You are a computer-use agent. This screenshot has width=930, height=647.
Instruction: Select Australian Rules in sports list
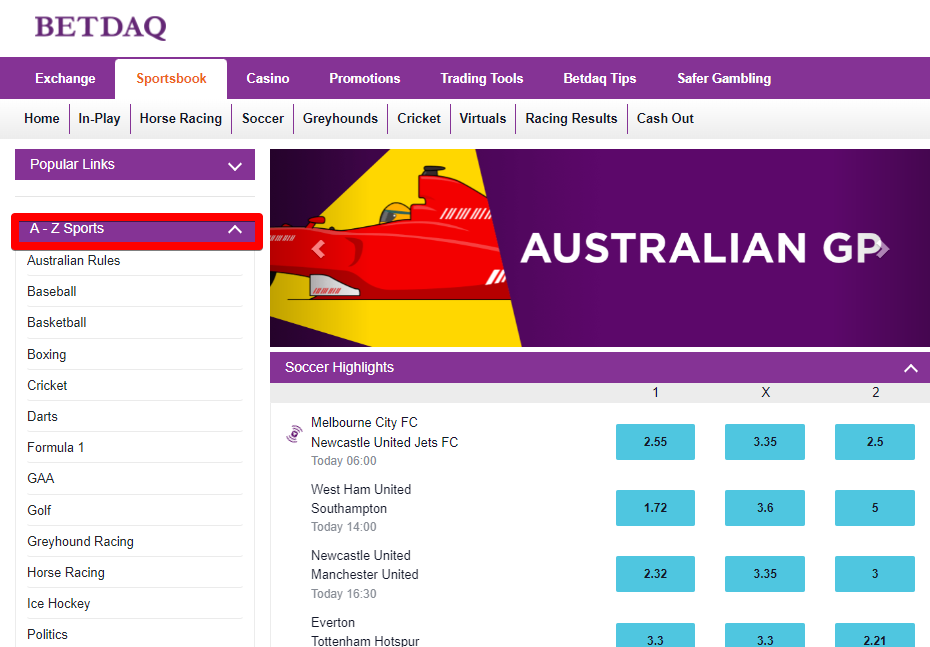(135, 261)
